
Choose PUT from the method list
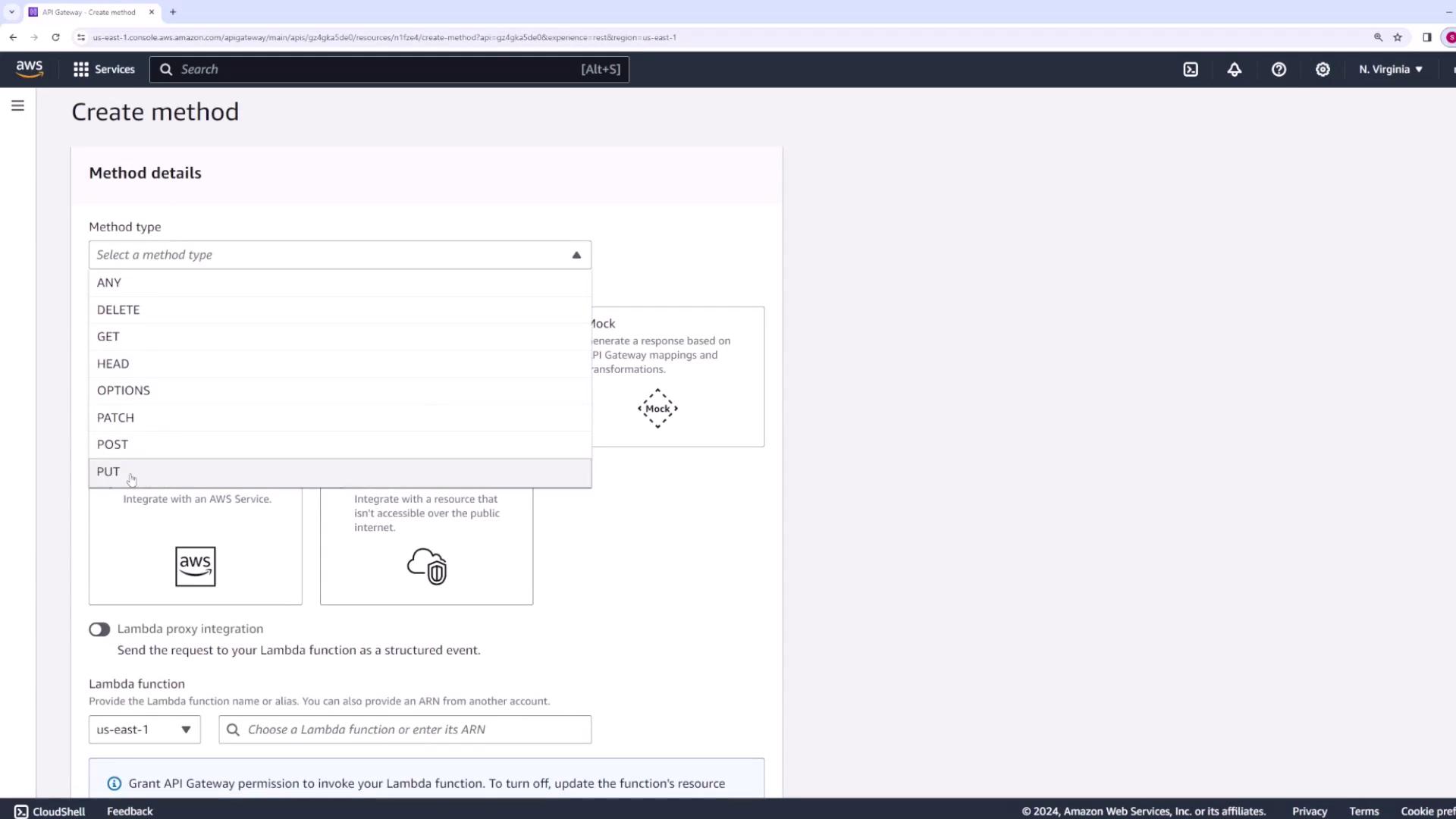click(x=108, y=472)
